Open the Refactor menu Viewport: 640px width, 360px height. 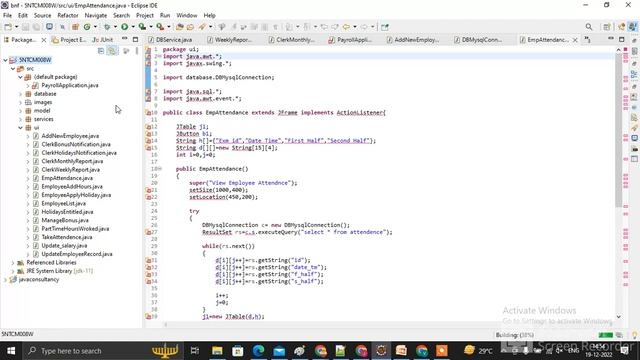(68, 16)
